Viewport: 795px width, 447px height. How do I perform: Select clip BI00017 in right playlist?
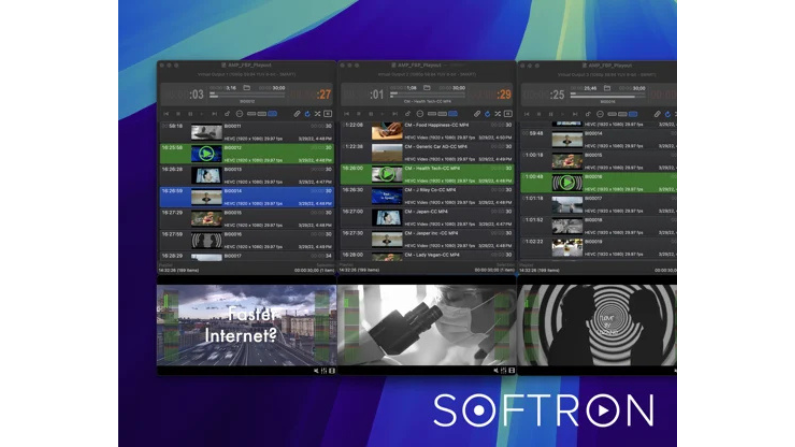tap(599, 204)
